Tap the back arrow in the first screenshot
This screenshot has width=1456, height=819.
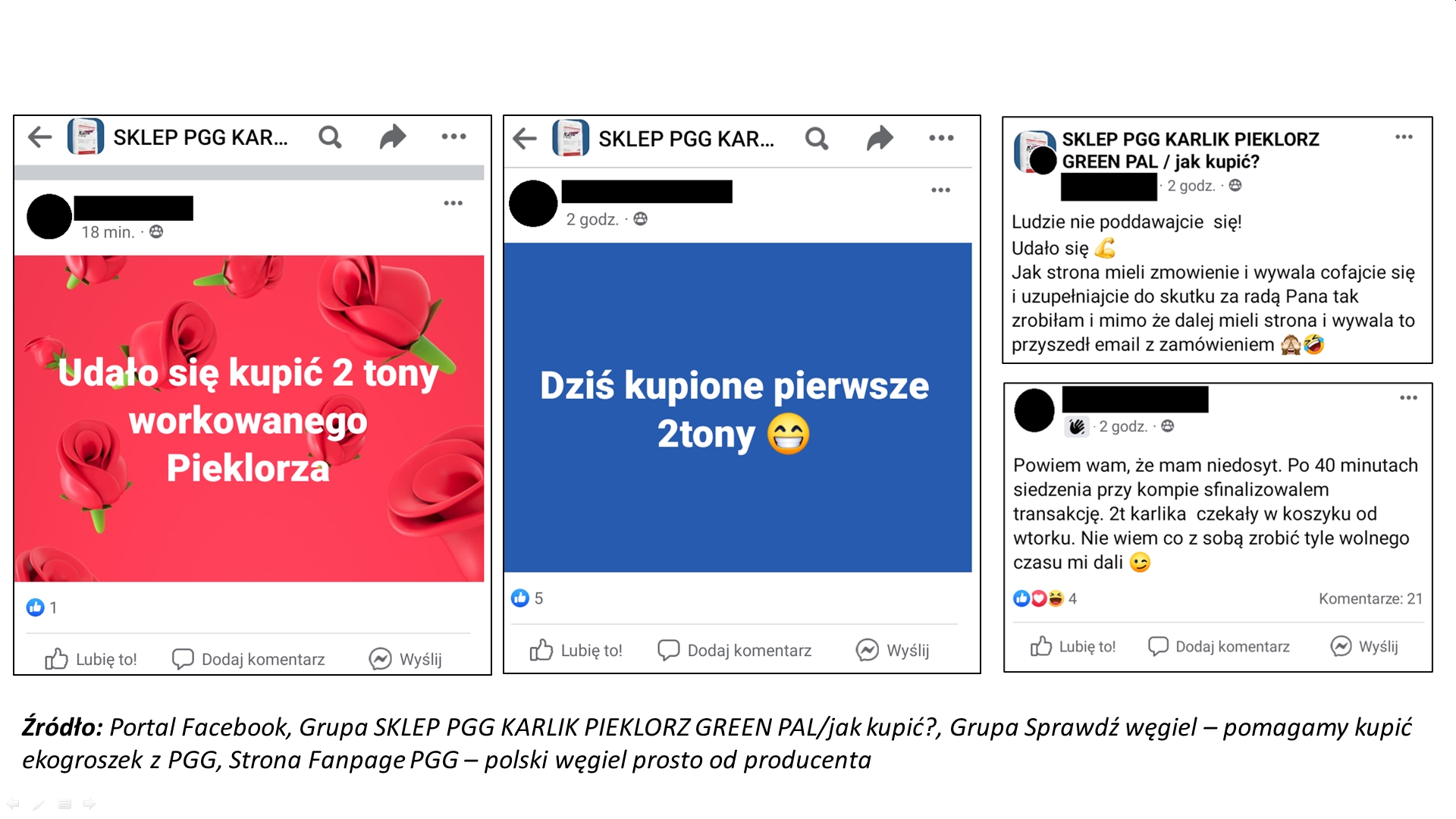pos(39,137)
